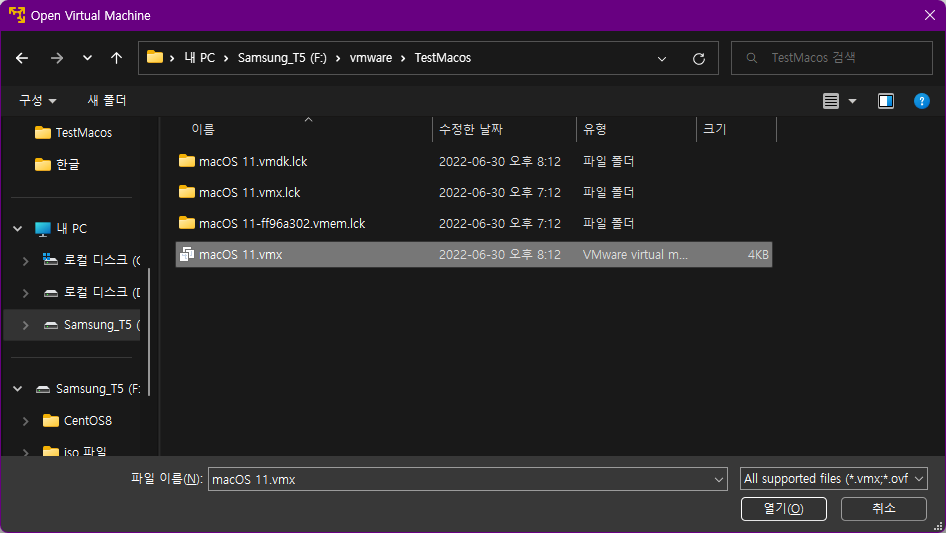Sort by 크기 column header
Viewport: 946px width, 533px height.
(x=714, y=129)
